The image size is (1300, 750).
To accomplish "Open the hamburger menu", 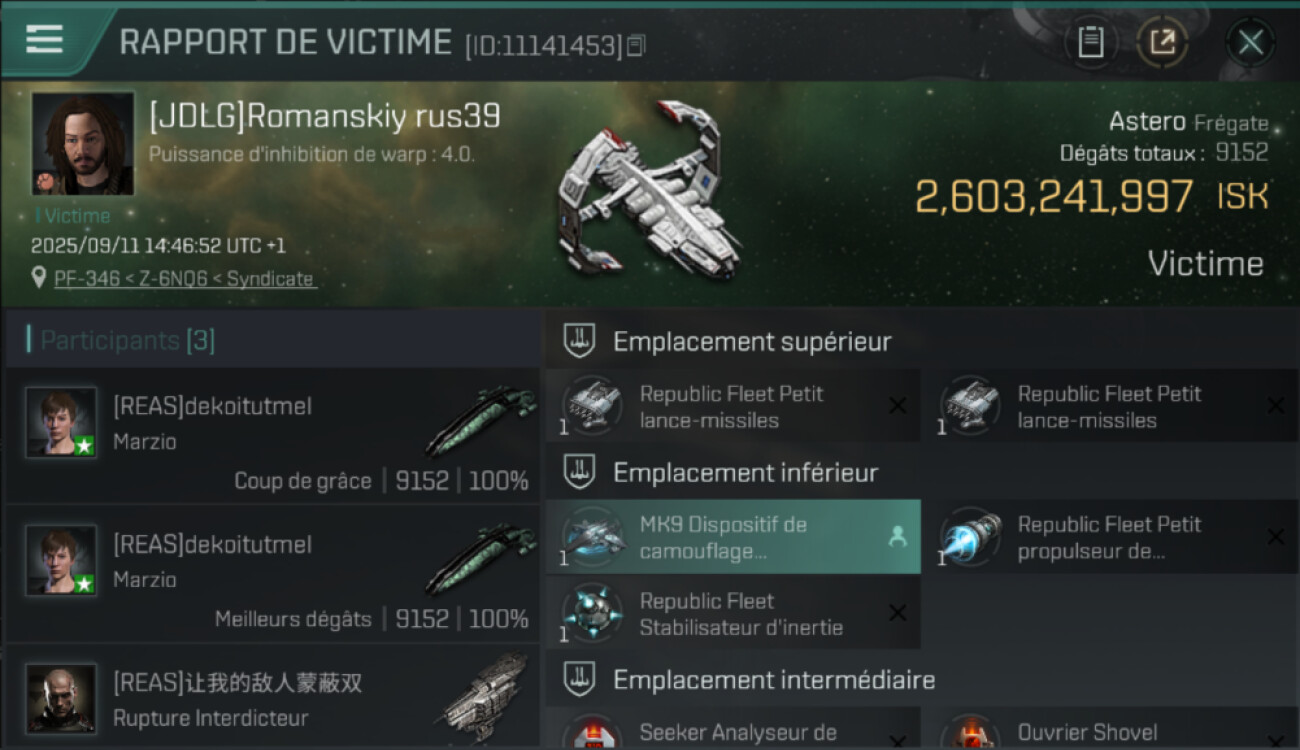I will 44,40.
